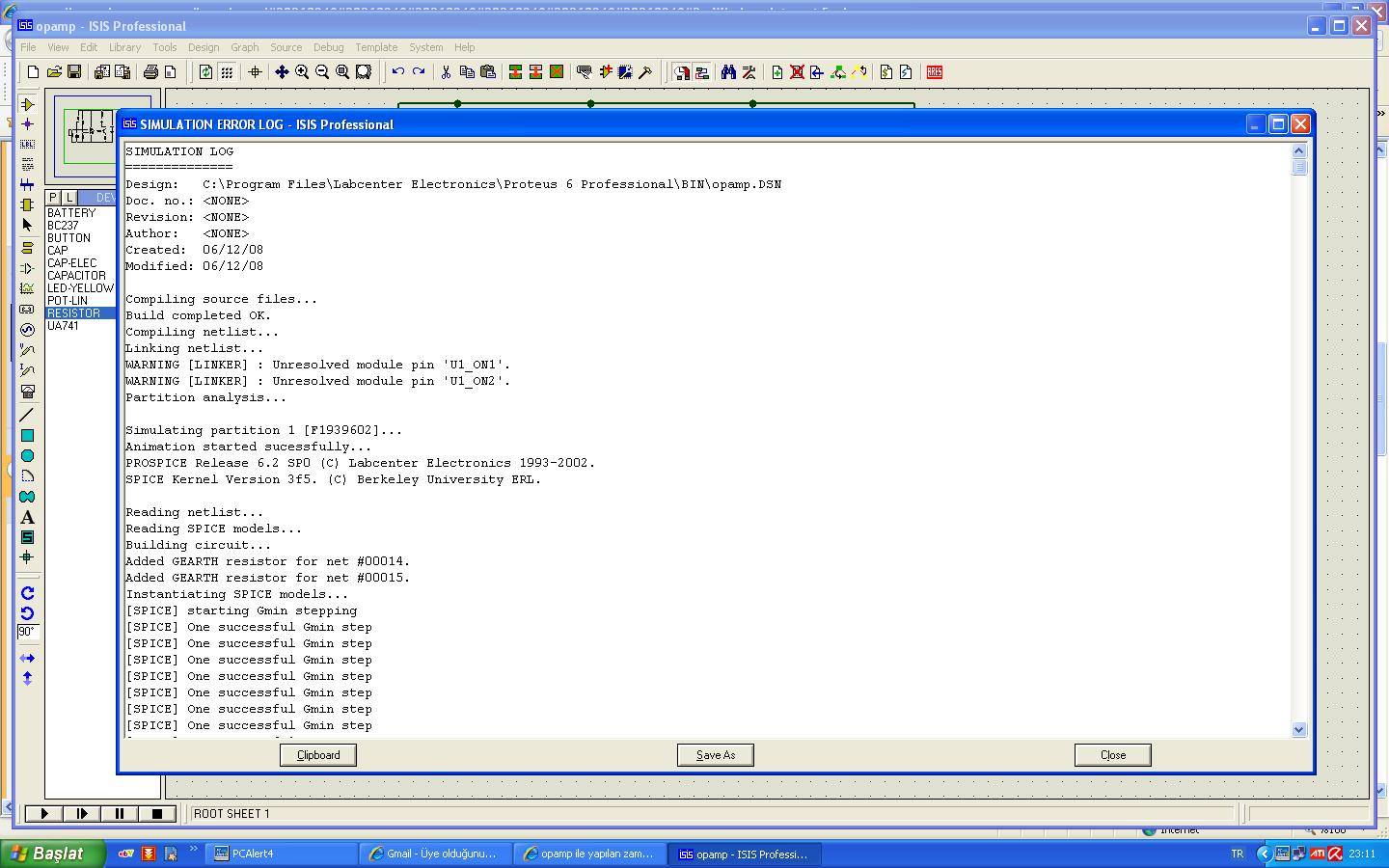Screen dimensions: 1389x868
Task: Click the L library button
Action: [69, 198]
